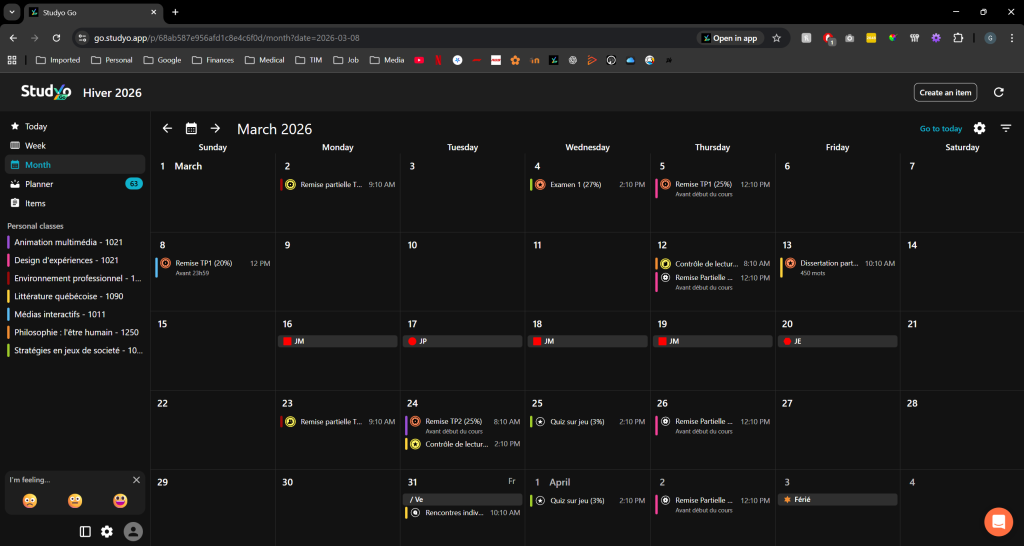Open the user profile avatar in the sidebar
This screenshot has width=1024, height=546.
(133, 532)
